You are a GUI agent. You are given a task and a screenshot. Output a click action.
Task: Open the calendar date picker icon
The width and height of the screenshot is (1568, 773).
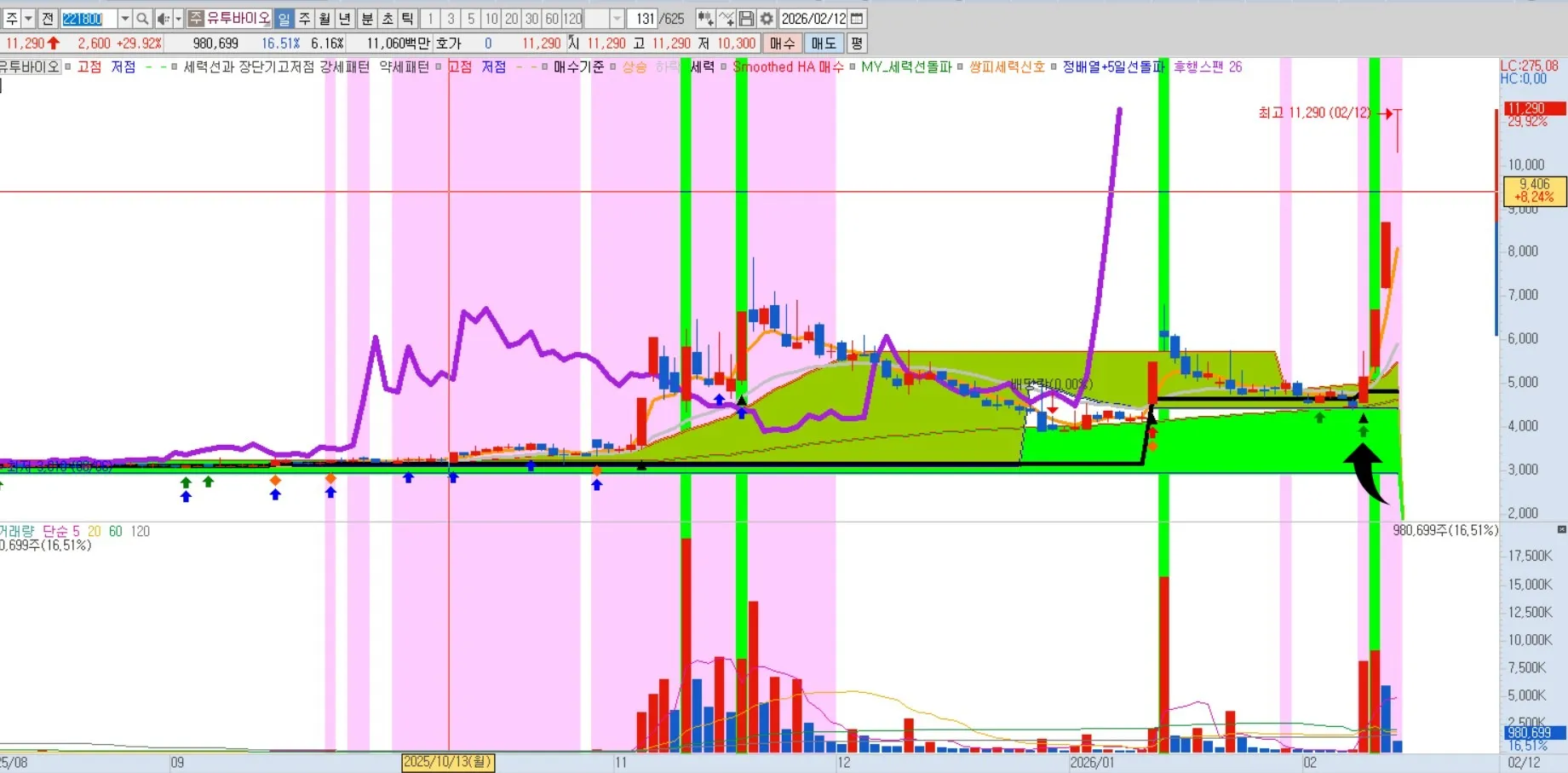(x=857, y=19)
